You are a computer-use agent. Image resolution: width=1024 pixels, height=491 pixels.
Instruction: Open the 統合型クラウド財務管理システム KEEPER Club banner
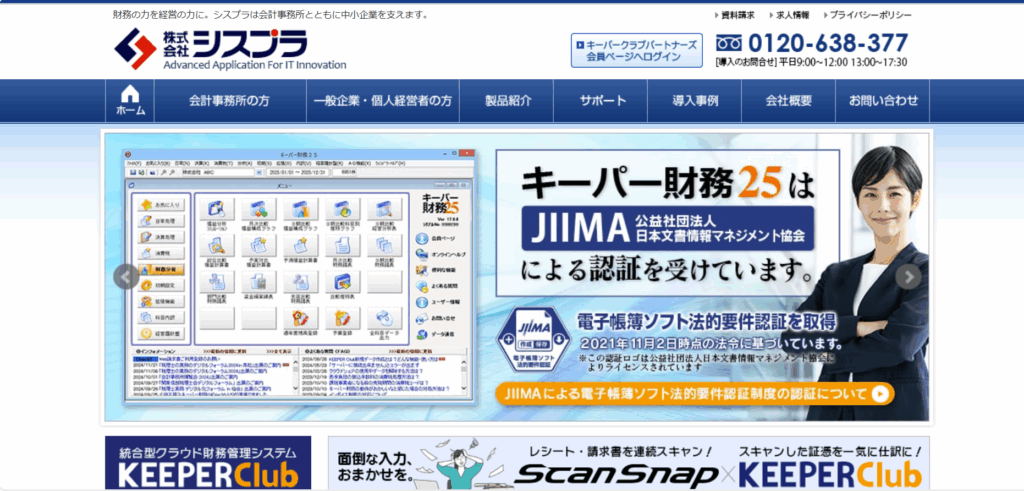208,464
